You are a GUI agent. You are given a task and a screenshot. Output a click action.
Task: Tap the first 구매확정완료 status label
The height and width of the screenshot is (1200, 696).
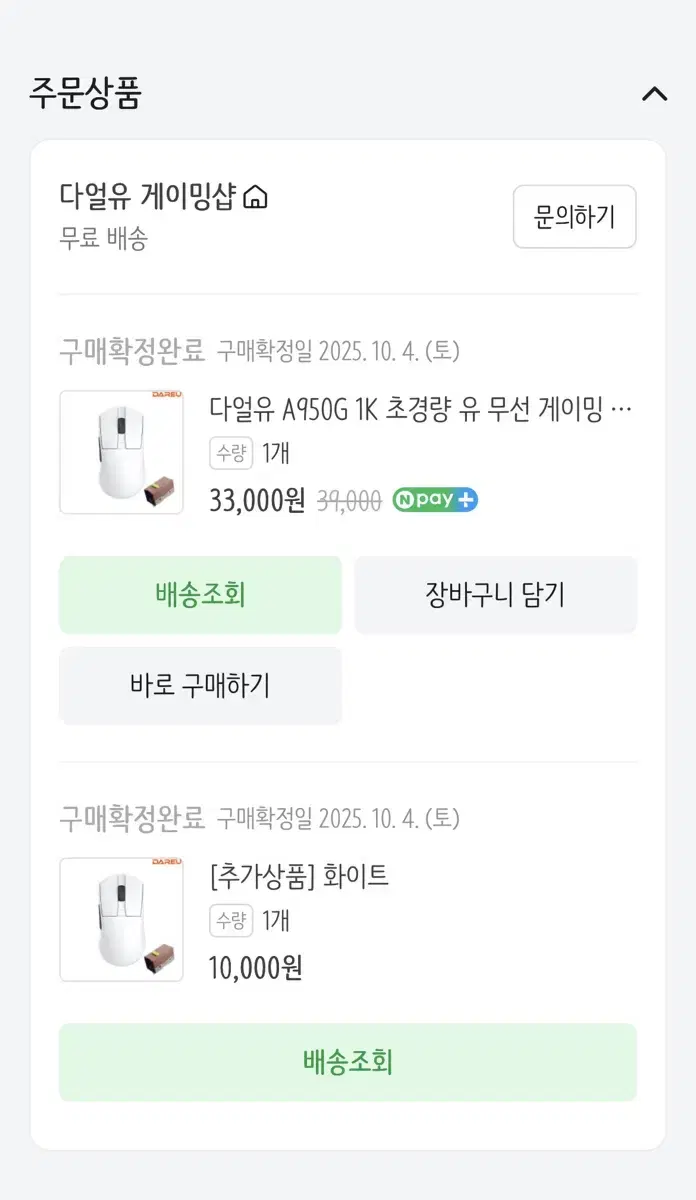[x=132, y=351]
